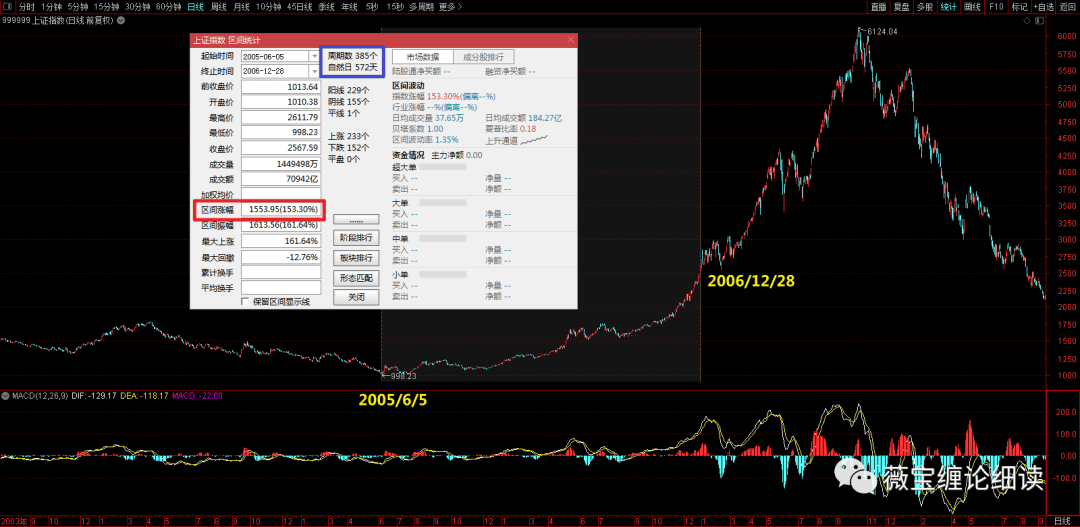Toggle the side panel icon beside the diamond

point(1038,21)
